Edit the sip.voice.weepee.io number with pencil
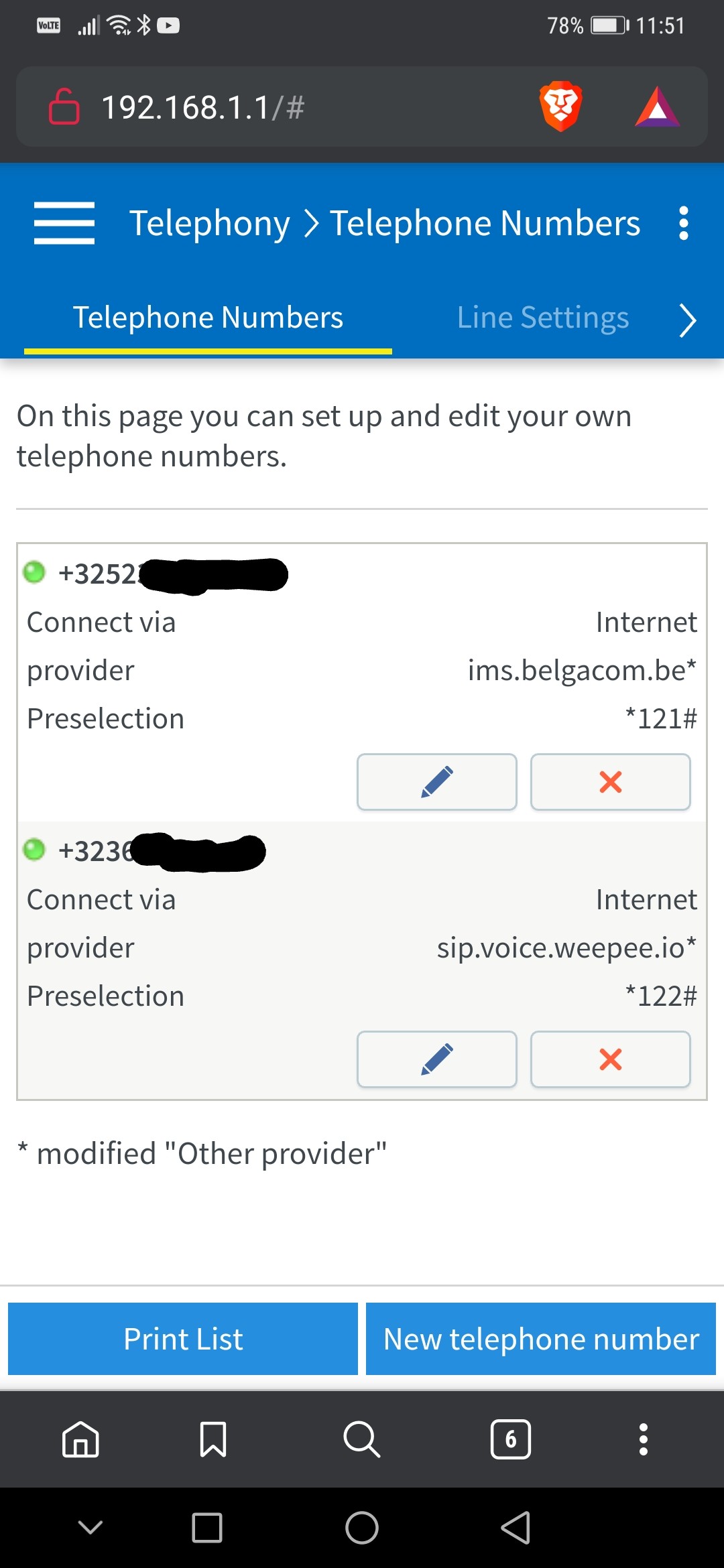The width and height of the screenshot is (724, 1568). tap(436, 1059)
